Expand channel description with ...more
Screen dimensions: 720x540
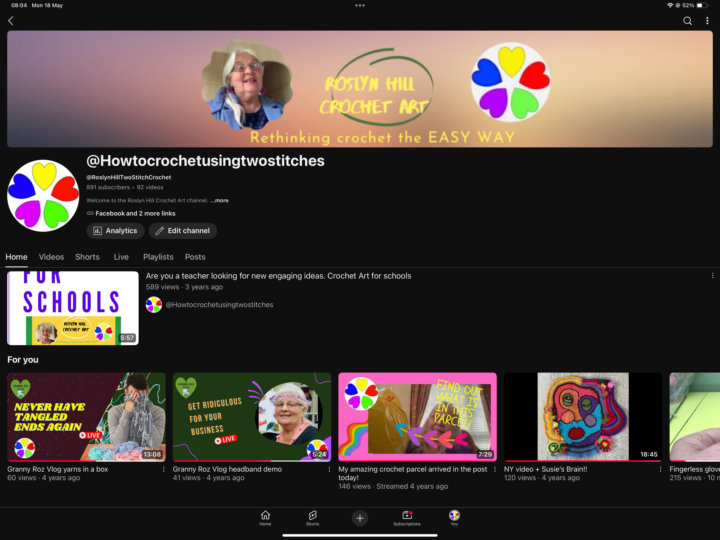pyautogui.click(x=219, y=200)
